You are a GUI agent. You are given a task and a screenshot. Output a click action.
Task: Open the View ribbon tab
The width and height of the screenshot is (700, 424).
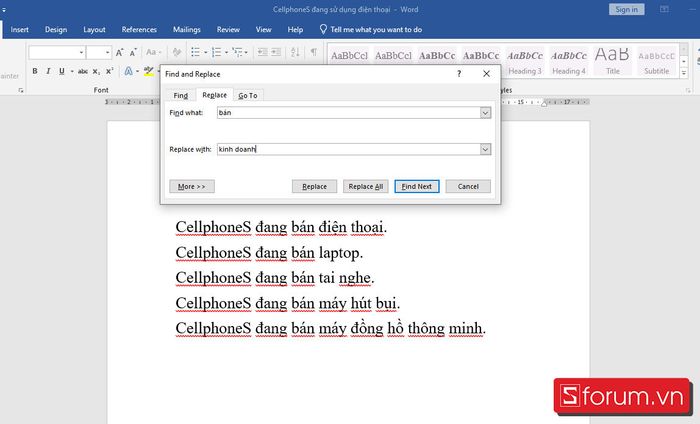[x=263, y=29]
